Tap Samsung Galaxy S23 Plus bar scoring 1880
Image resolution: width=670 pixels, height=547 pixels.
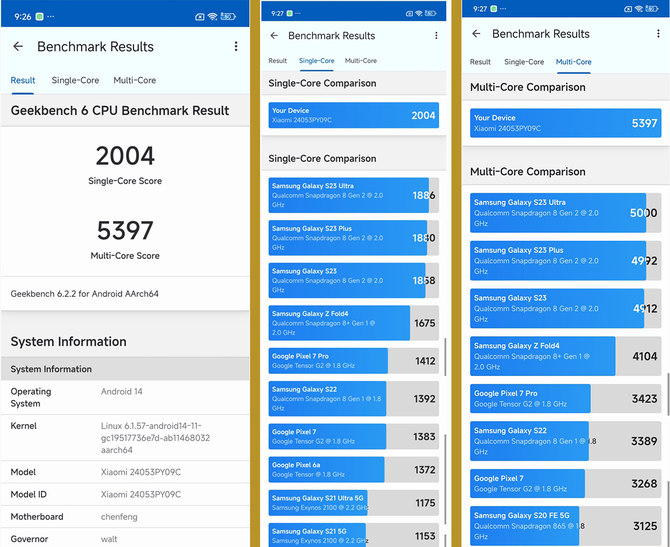coord(353,238)
